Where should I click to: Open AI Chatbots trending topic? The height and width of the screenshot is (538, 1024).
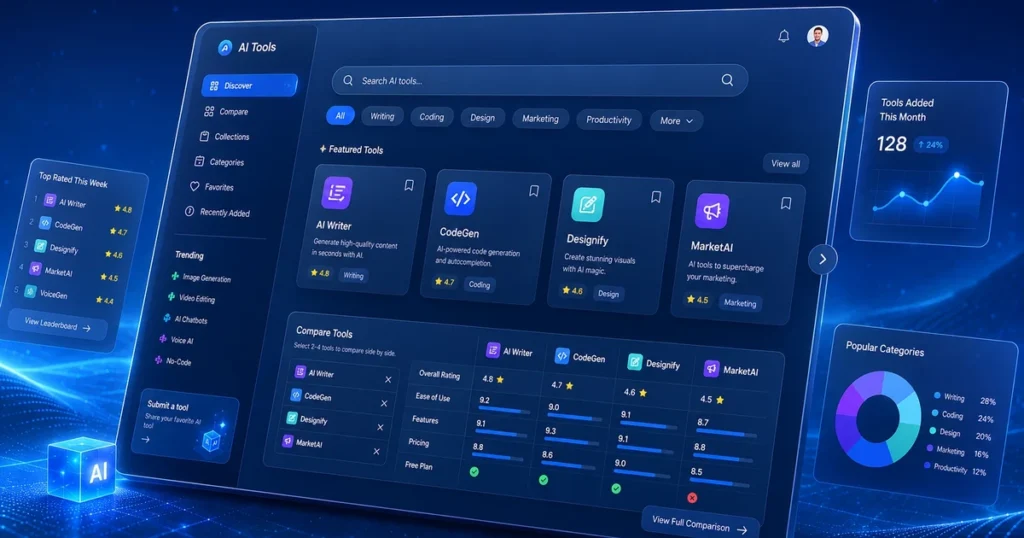(x=185, y=319)
